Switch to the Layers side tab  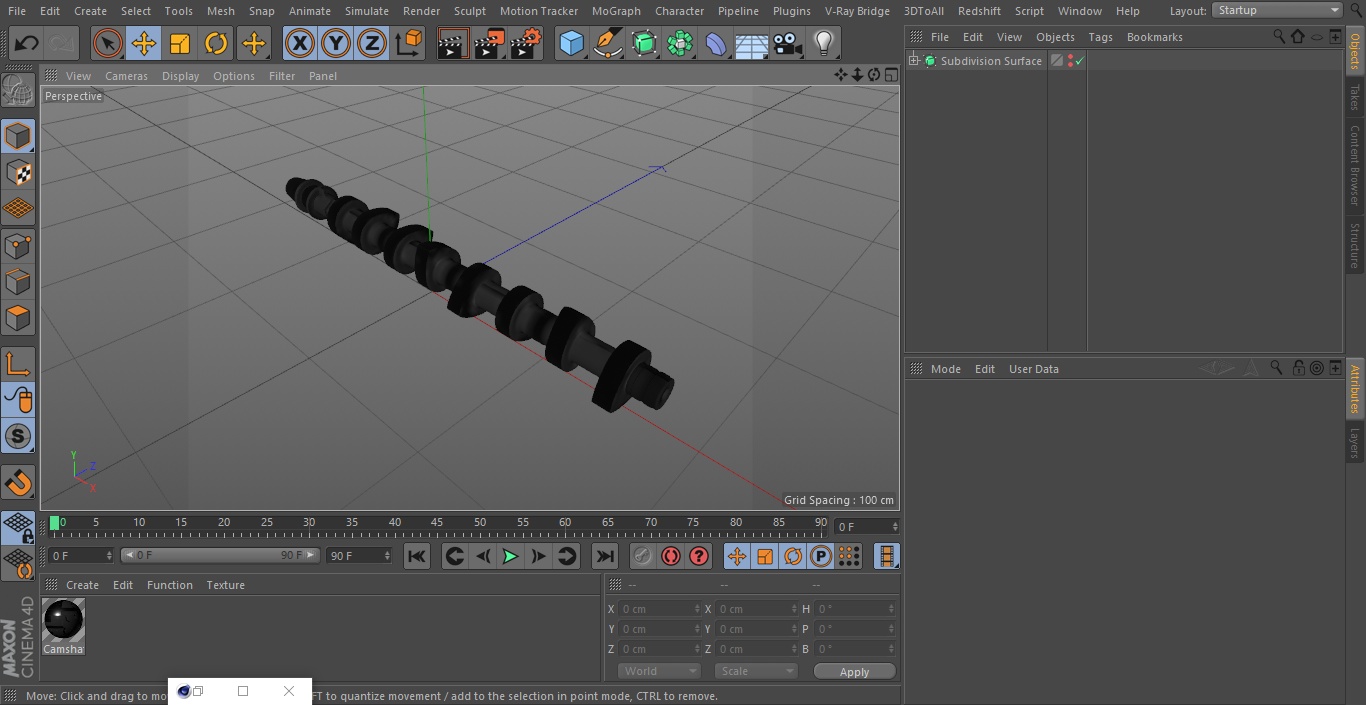click(x=1355, y=442)
